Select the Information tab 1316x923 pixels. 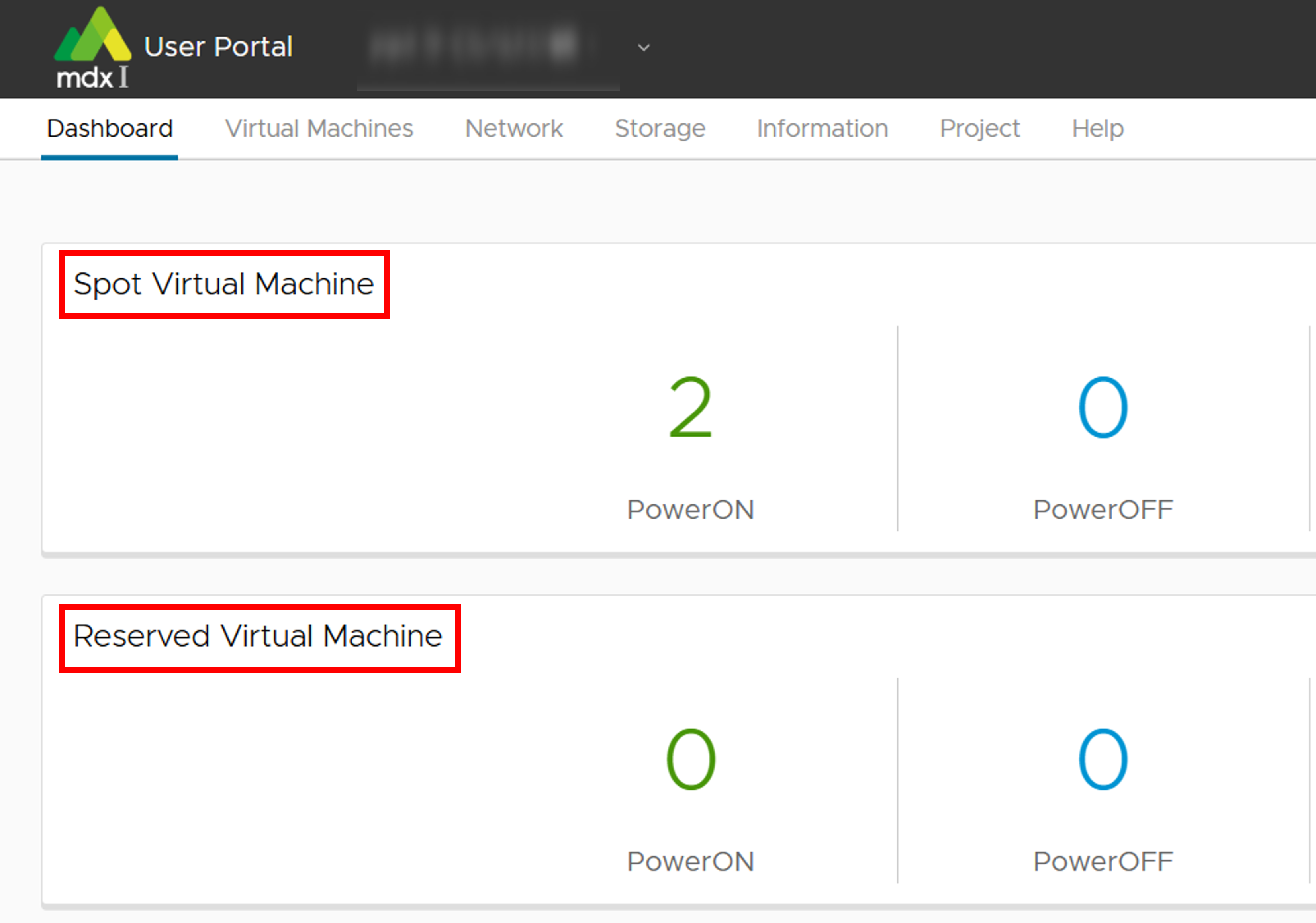(x=822, y=128)
